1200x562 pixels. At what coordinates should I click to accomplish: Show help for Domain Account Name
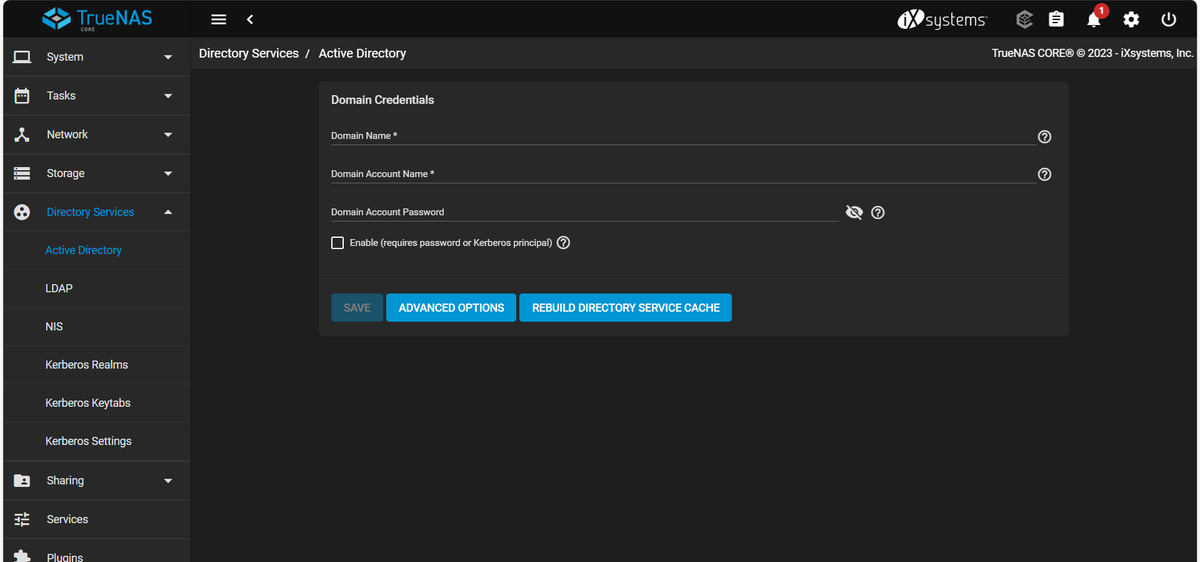[1045, 174]
